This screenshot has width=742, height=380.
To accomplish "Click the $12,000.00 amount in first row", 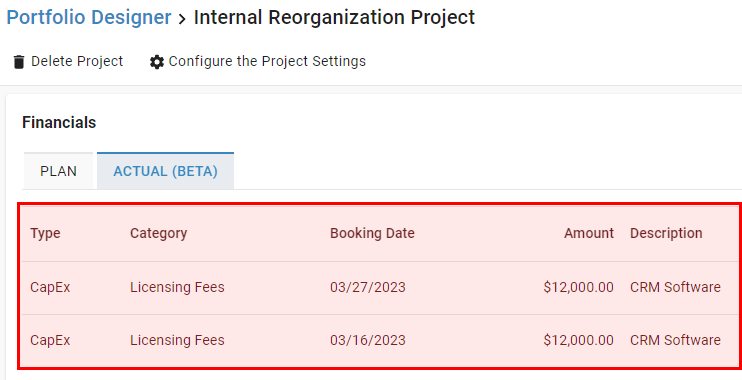I will (x=578, y=287).
